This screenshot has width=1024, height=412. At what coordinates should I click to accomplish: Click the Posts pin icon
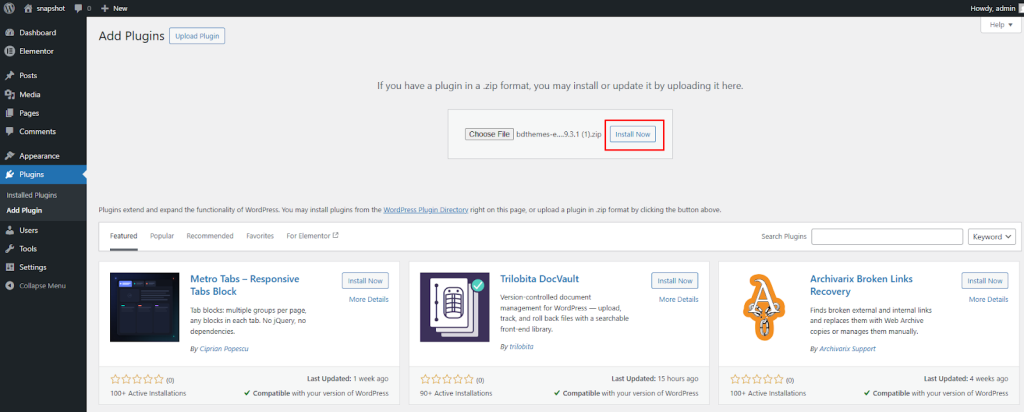click(x=10, y=76)
